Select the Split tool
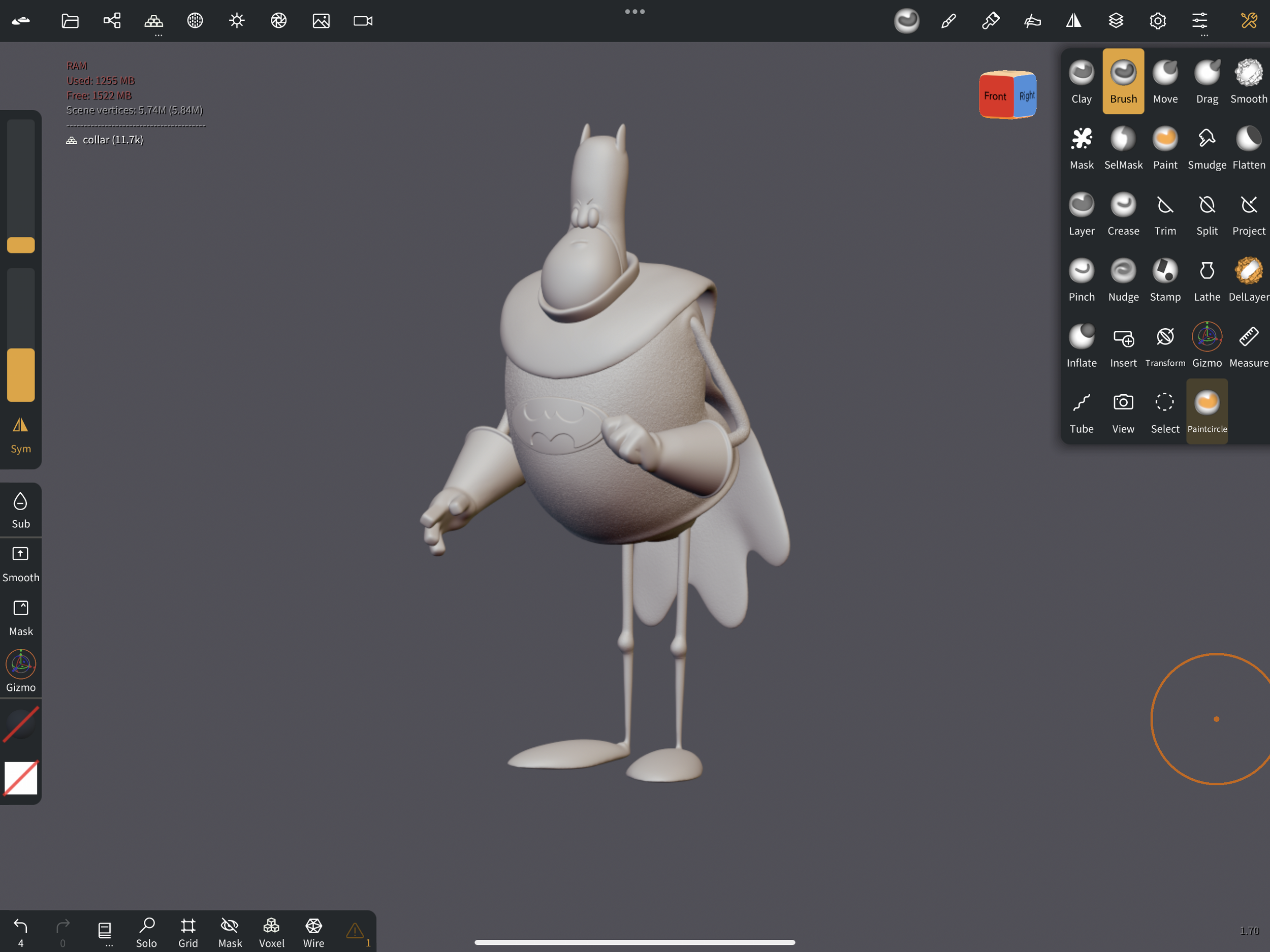1270x952 pixels. click(x=1207, y=213)
